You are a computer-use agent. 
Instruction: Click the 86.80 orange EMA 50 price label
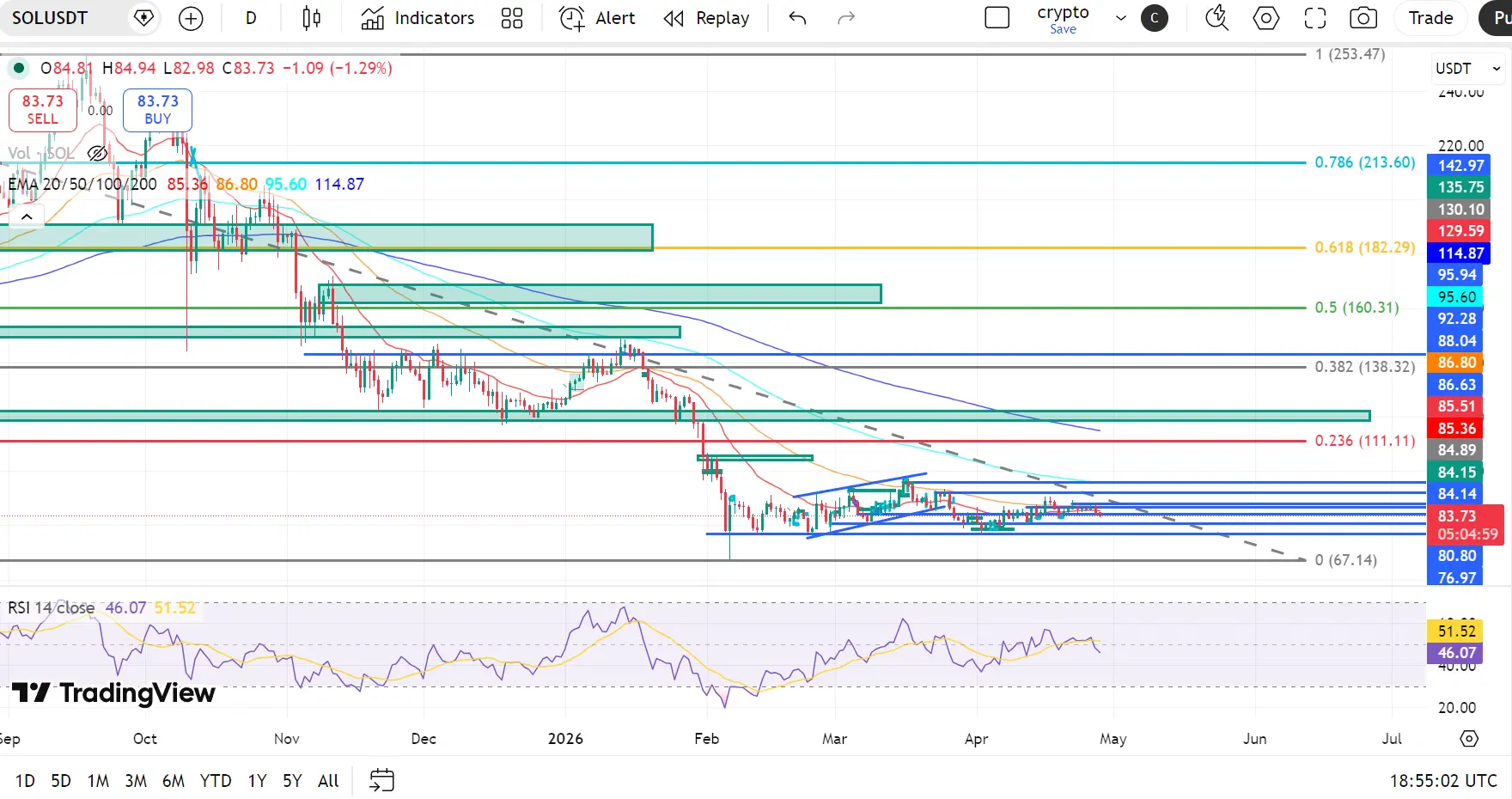1457,363
